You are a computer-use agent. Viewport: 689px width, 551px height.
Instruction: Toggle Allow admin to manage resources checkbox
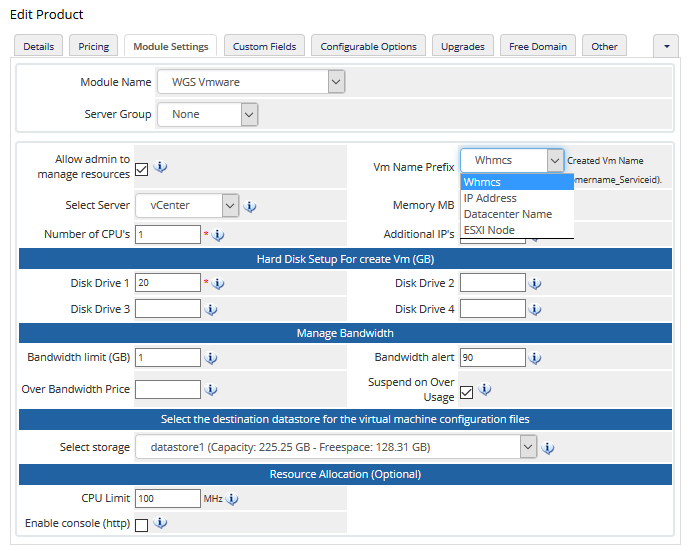point(142,169)
